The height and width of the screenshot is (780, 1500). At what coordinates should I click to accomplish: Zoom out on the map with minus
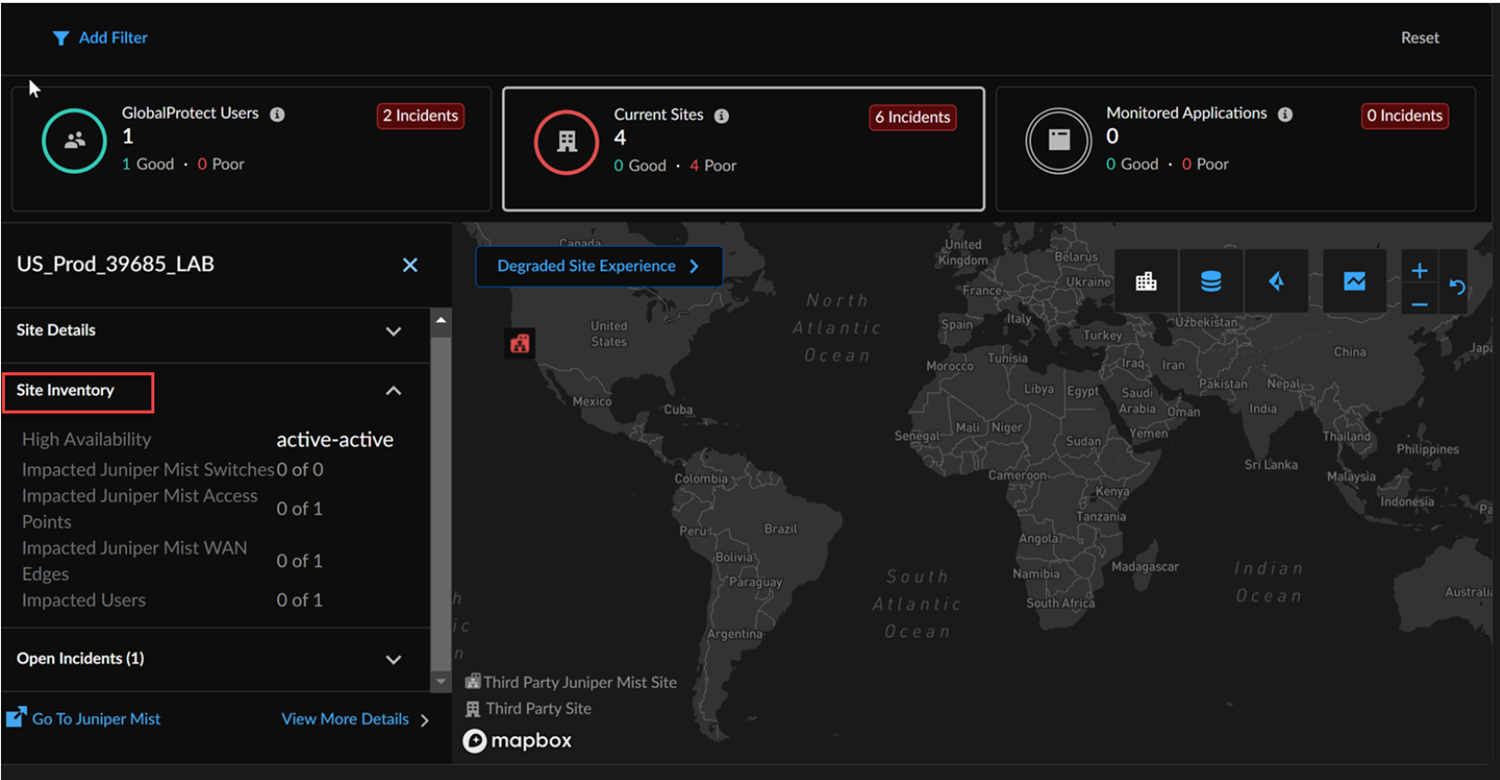point(1420,303)
